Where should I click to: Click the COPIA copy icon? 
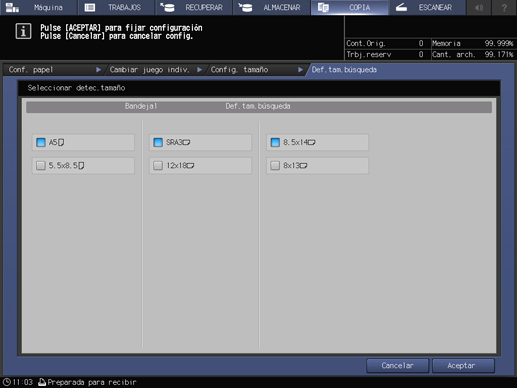tap(323, 7)
